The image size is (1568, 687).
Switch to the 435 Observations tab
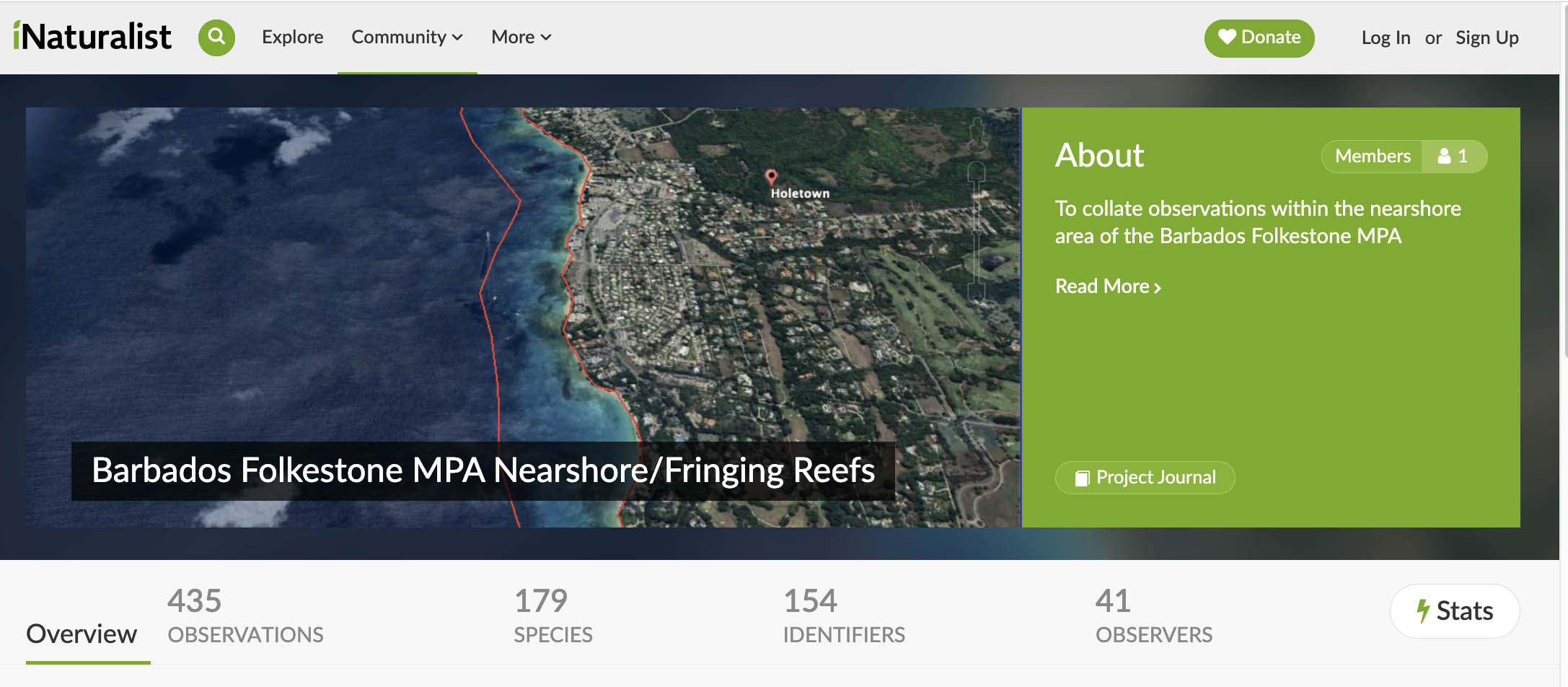click(245, 616)
